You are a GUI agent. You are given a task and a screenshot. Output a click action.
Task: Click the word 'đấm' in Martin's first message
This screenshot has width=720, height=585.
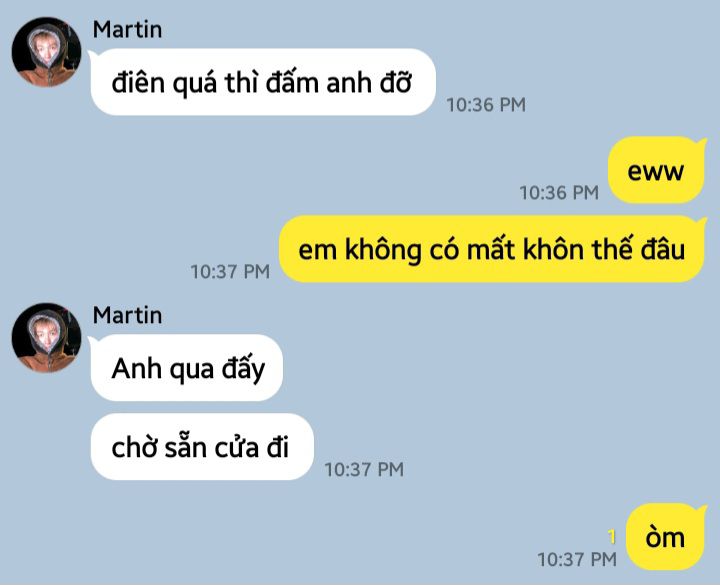pyautogui.click(x=292, y=83)
